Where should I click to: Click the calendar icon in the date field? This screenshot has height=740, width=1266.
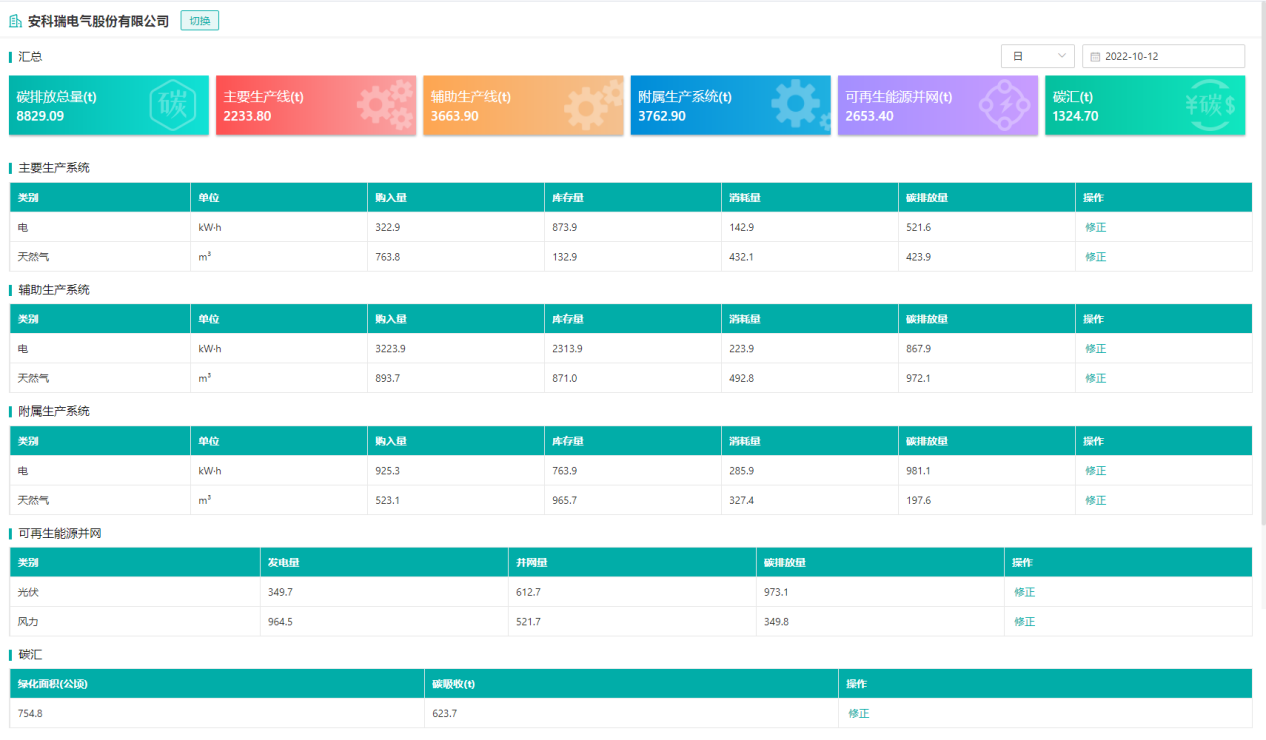coord(1095,57)
